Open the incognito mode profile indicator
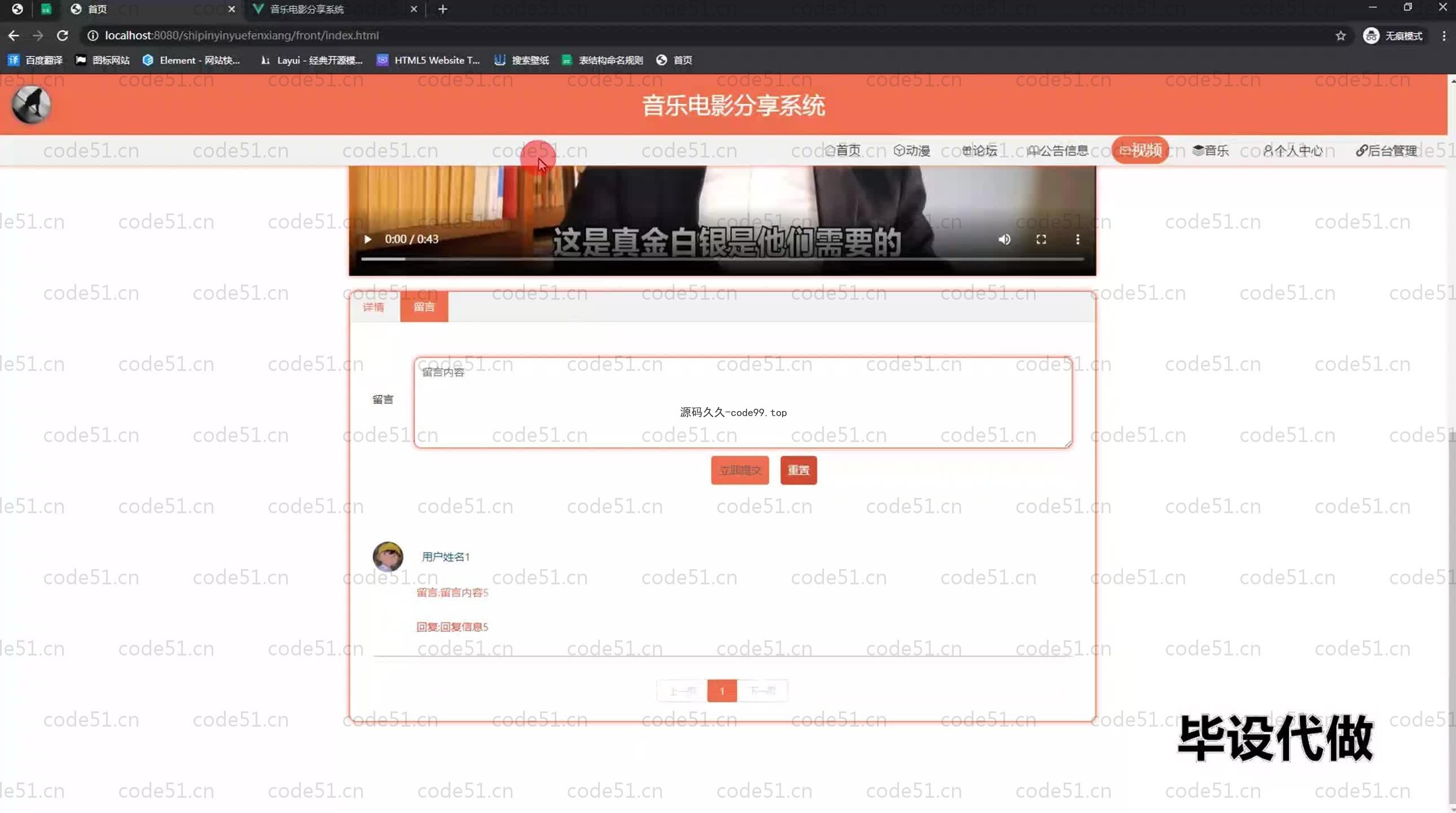Viewport: 1456px width, 813px height. pyautogui.click(x=1393, y=36)
